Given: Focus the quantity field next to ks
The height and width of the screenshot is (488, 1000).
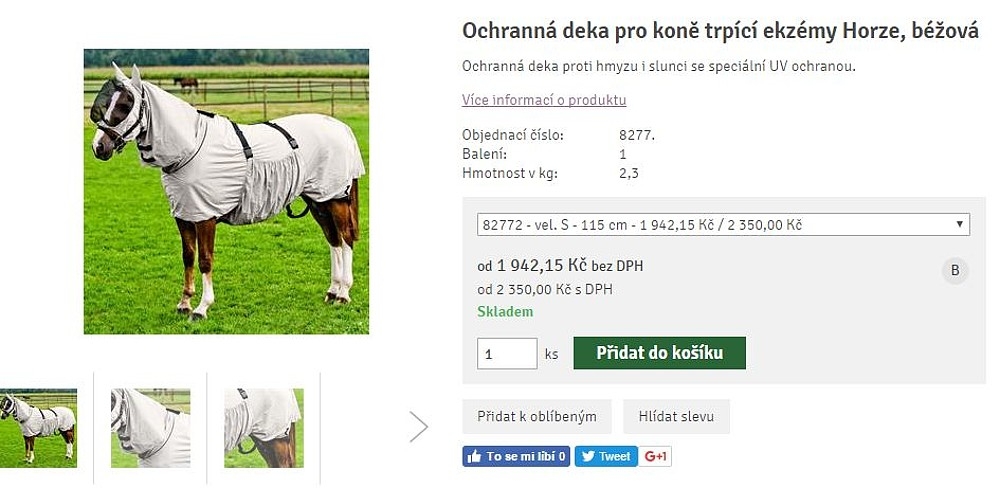Looking at the screenshot, I should [x=507, y=353].
